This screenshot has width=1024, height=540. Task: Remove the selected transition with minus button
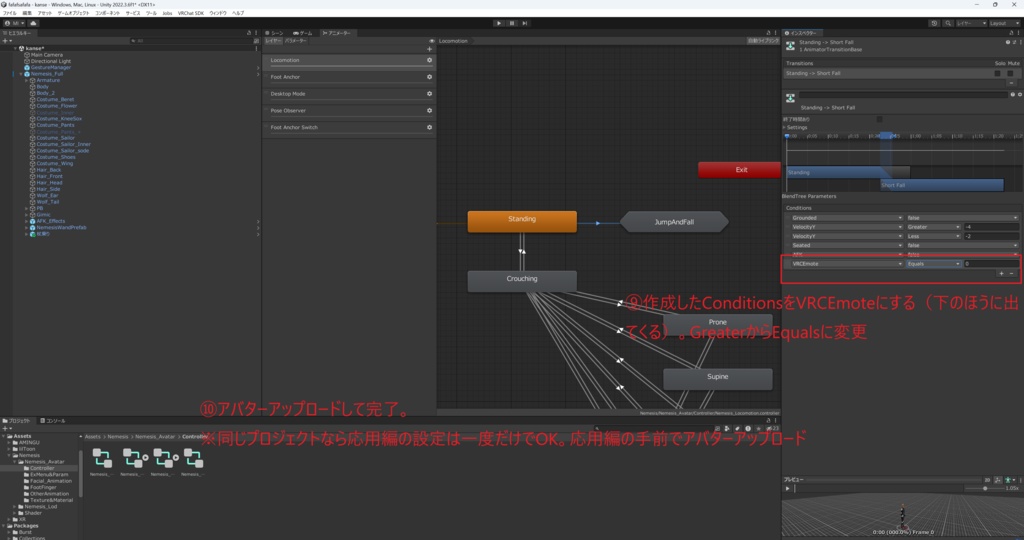(1012, 83)
